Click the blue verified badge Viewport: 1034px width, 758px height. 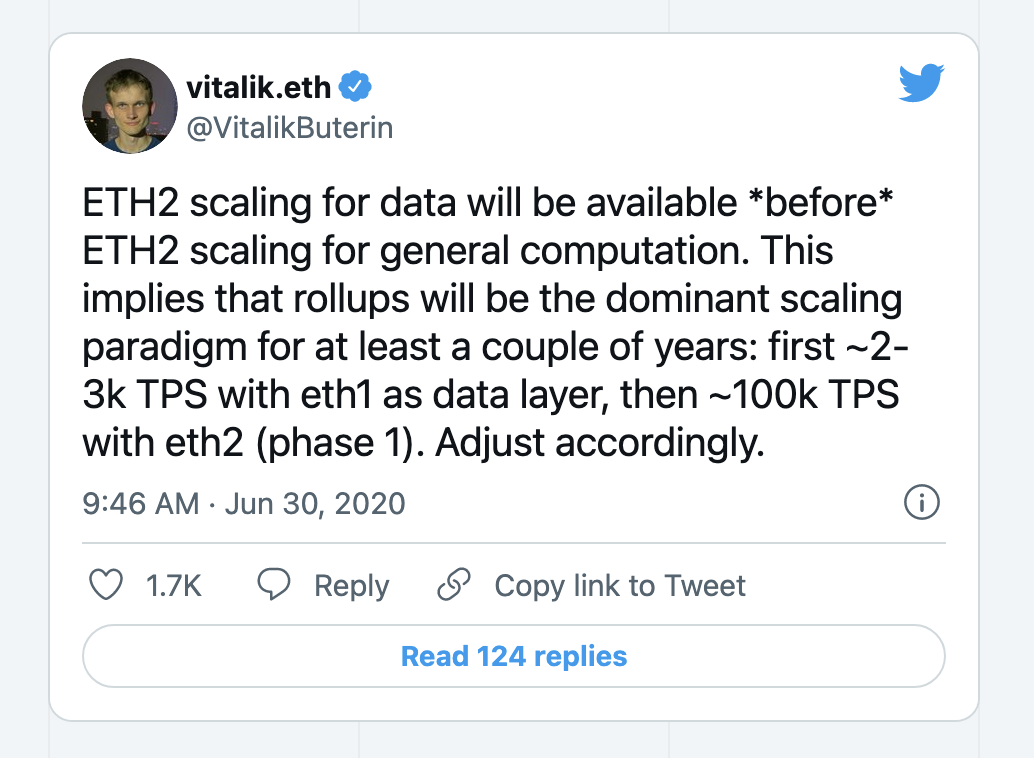coord(356,87)
